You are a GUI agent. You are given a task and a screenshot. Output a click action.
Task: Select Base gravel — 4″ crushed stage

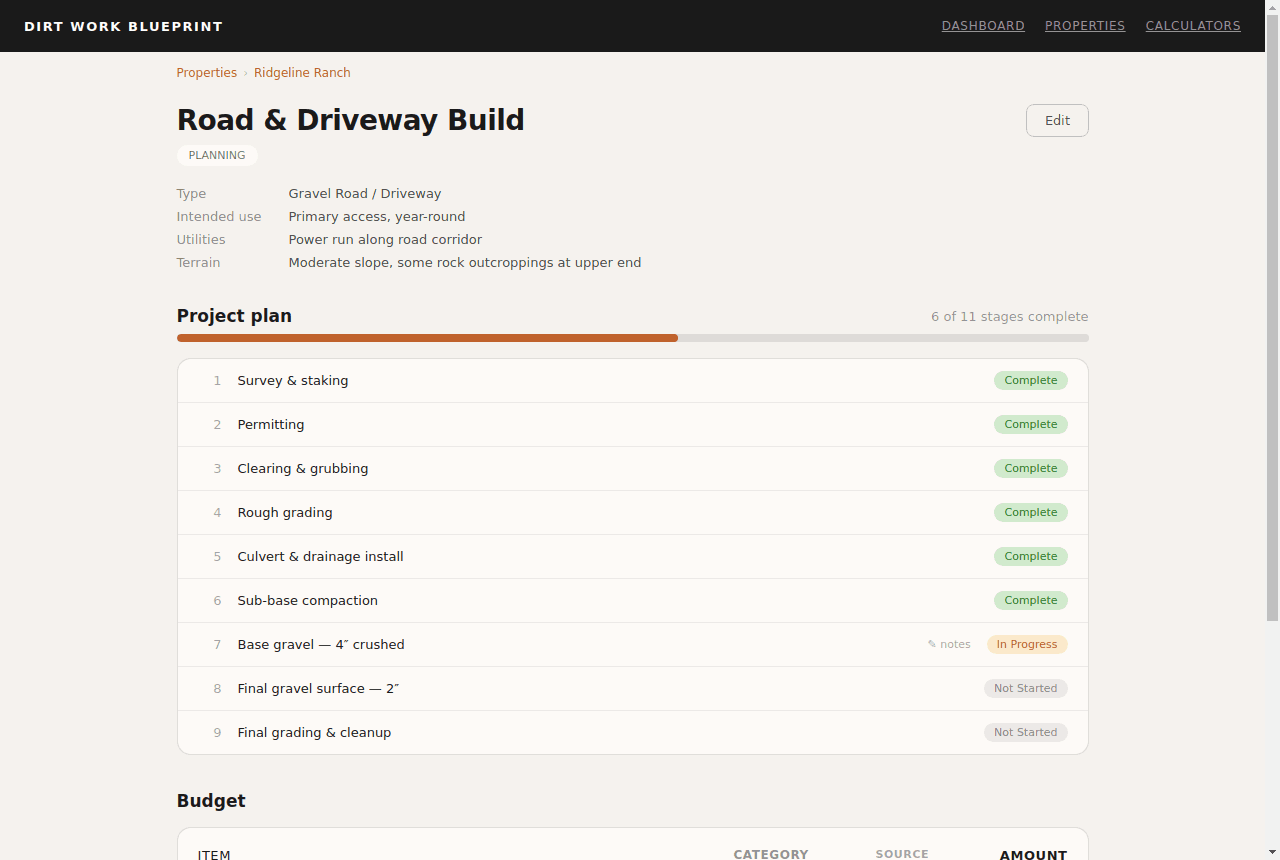[633, 645]
